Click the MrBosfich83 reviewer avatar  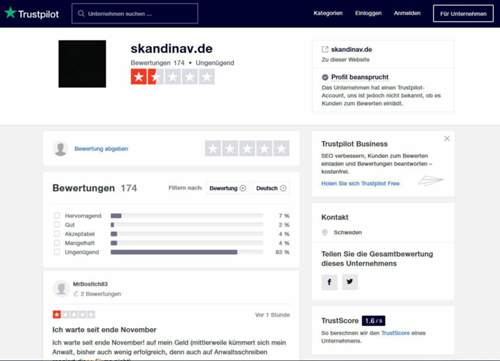(61, 288)
